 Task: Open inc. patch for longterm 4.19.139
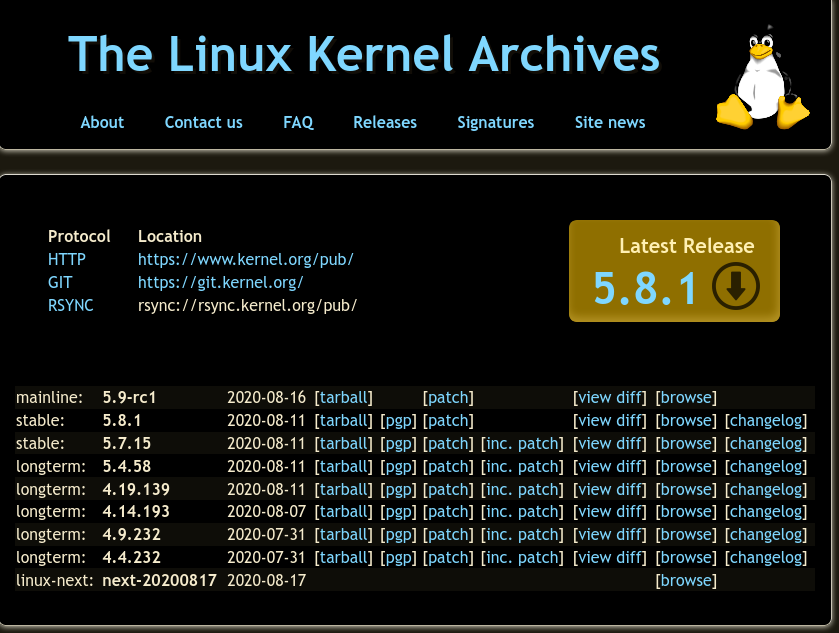click(522, 490)
